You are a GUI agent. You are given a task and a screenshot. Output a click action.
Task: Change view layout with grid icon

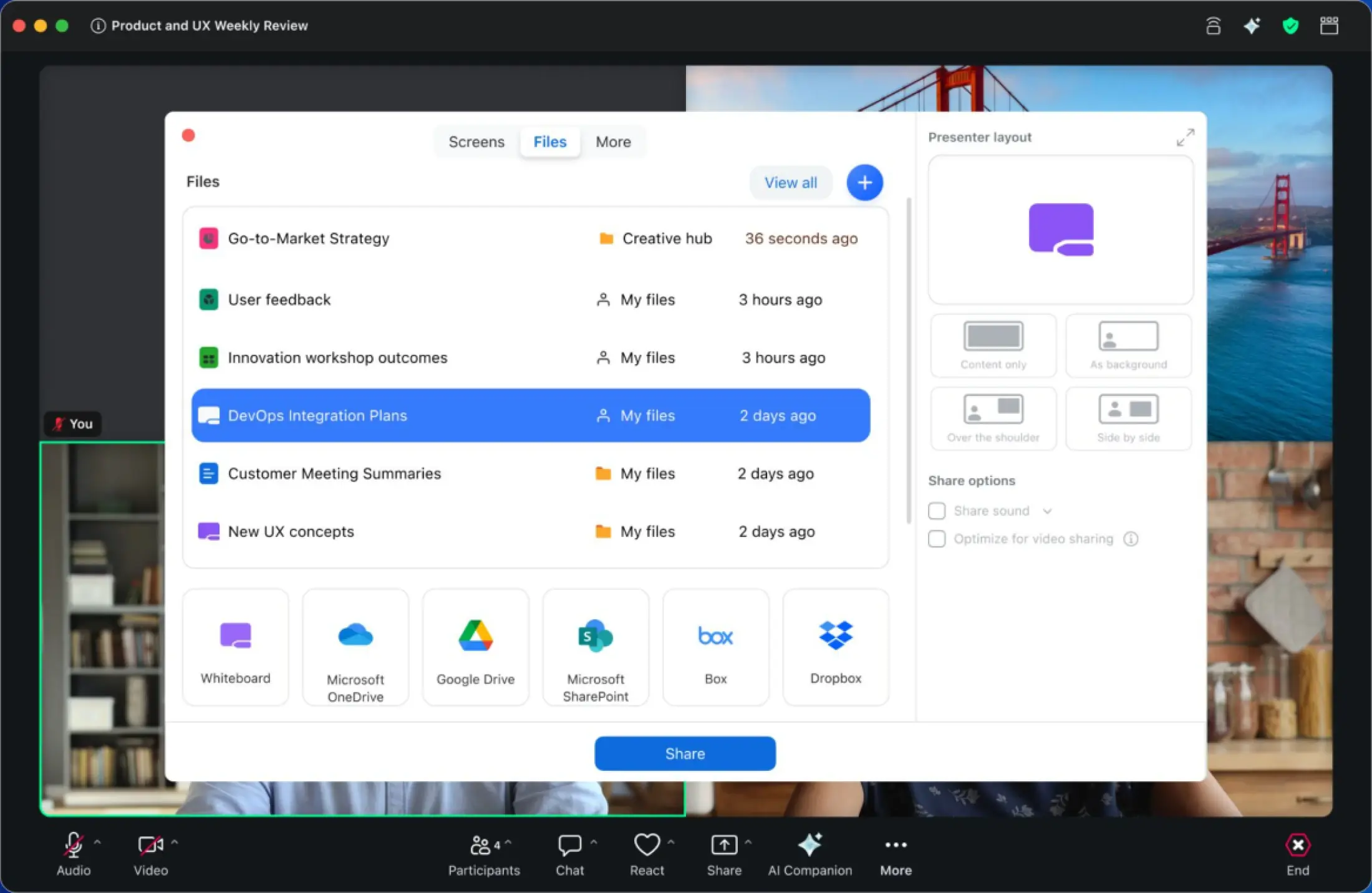click(1329, 26)
